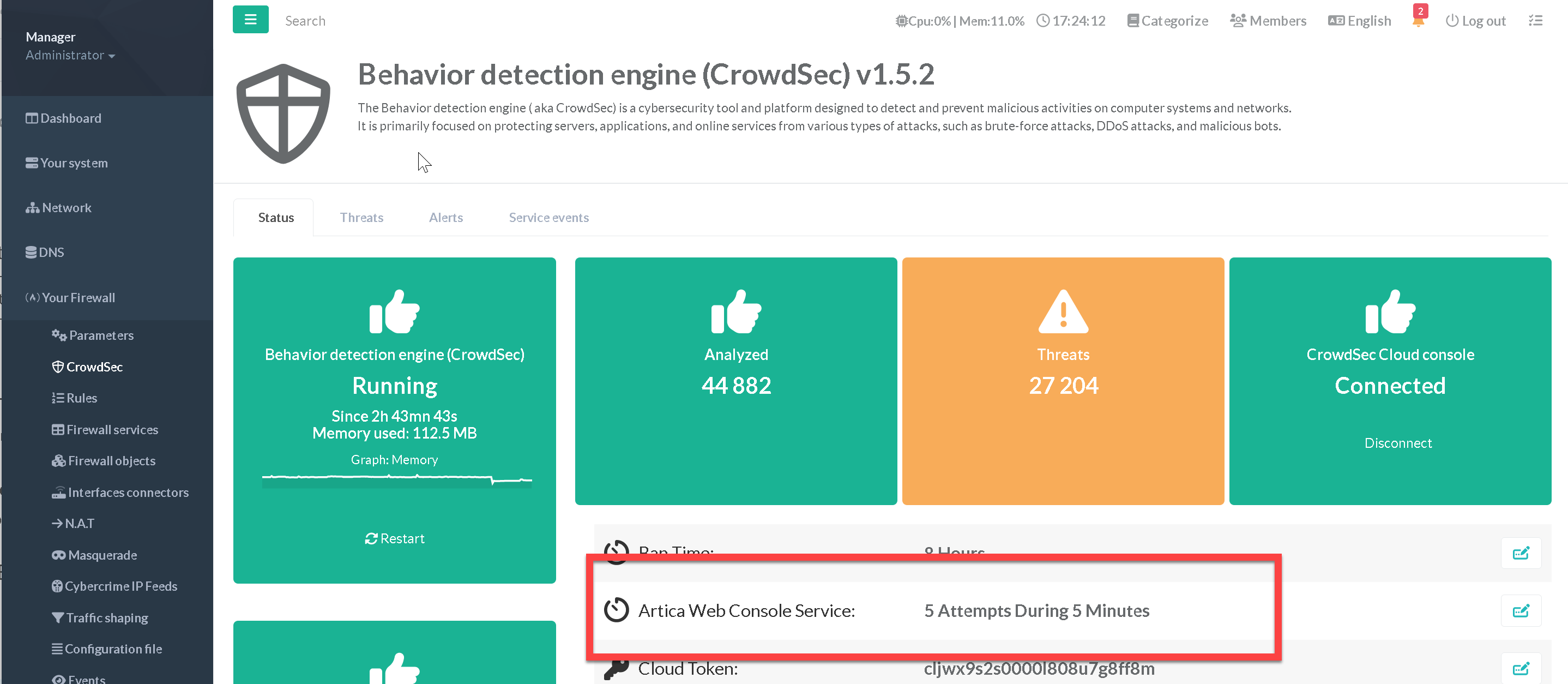Edit the Cloud Token value

tap(1521, 668)
